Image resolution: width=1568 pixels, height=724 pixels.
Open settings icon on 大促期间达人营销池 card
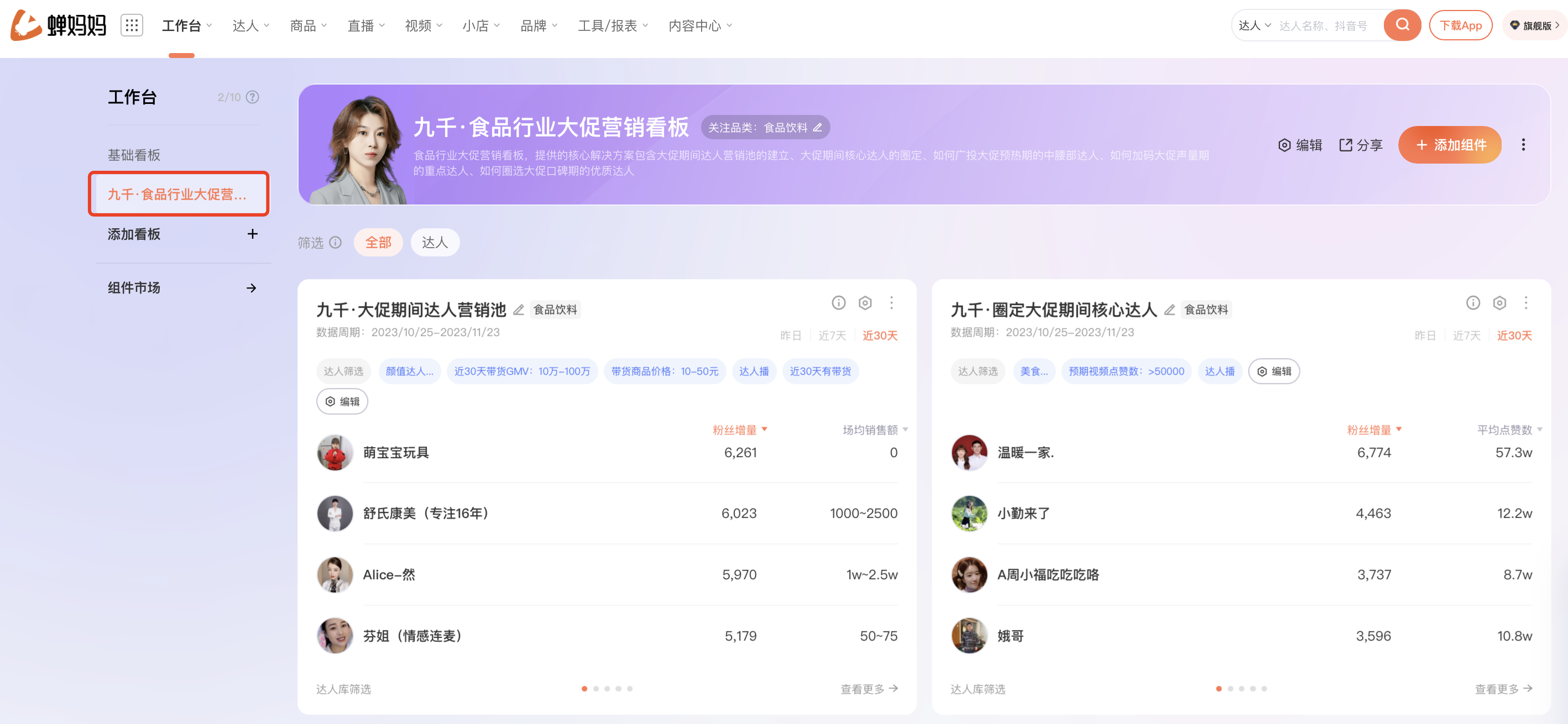click(x=865, y=303)
